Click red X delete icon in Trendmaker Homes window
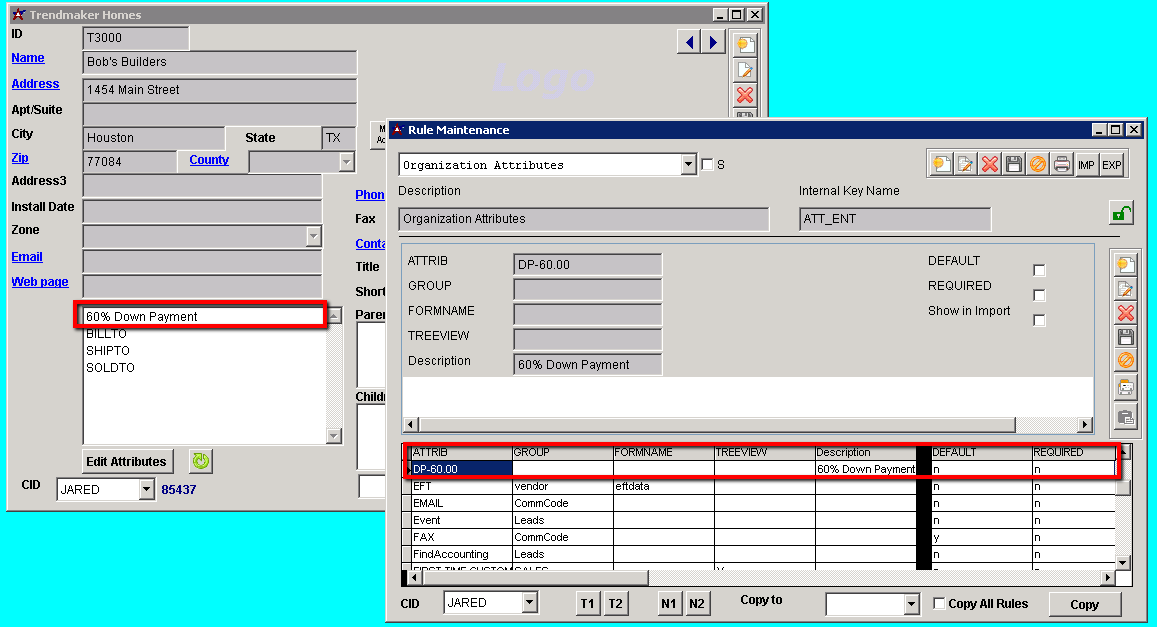Screen dimensions: 1157x627 pos(744,95)
